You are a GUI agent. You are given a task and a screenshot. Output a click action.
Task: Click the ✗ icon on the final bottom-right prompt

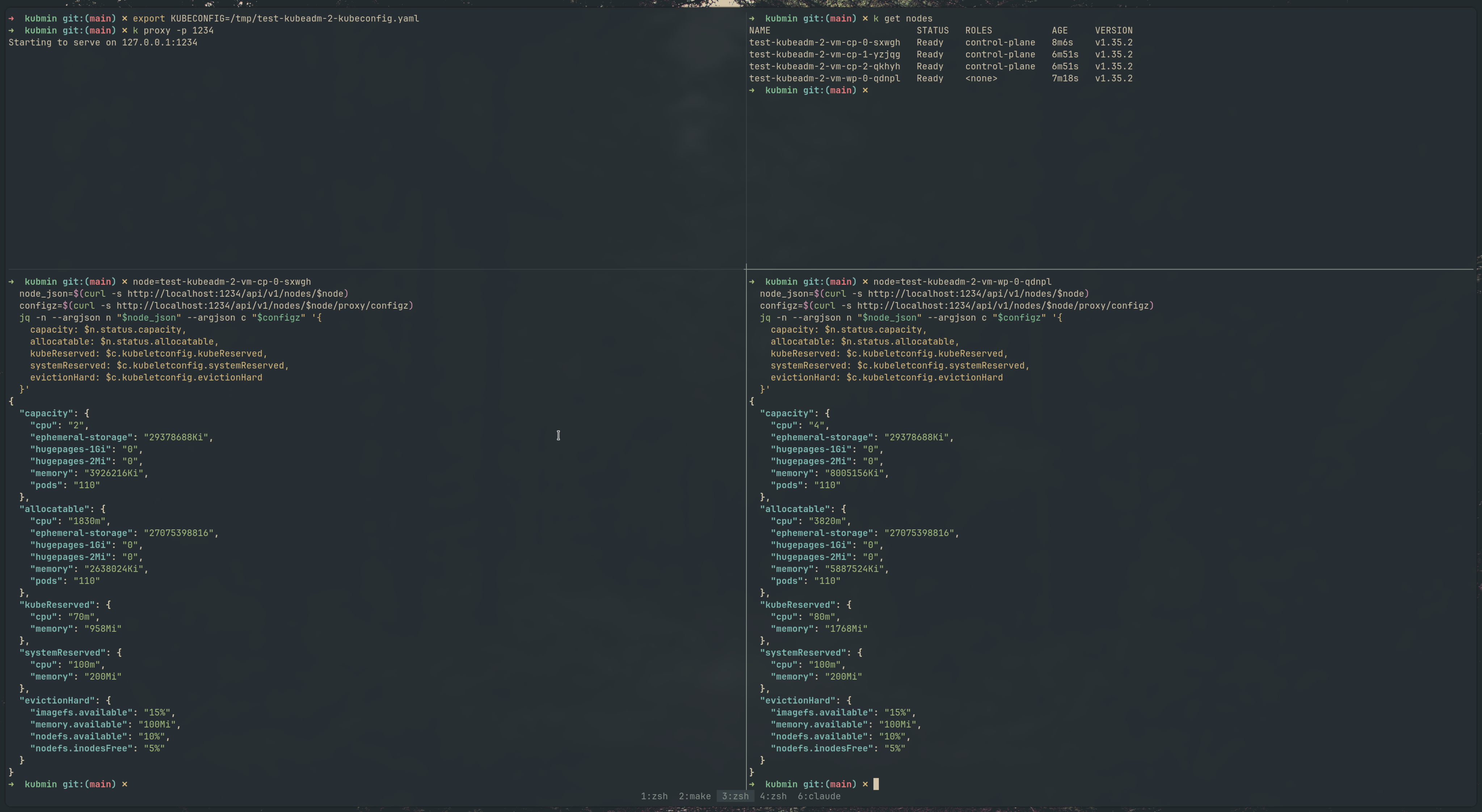tap(866, 784)
